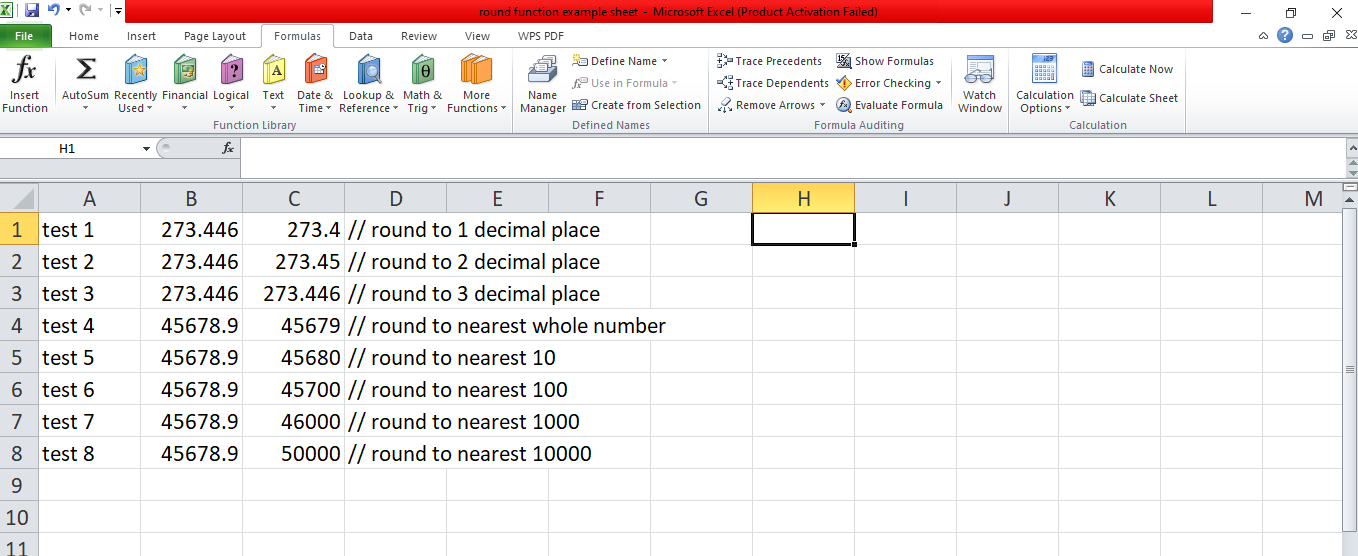Open the Excel Help question mark

pyautogui.click(x=1285, y=35)
